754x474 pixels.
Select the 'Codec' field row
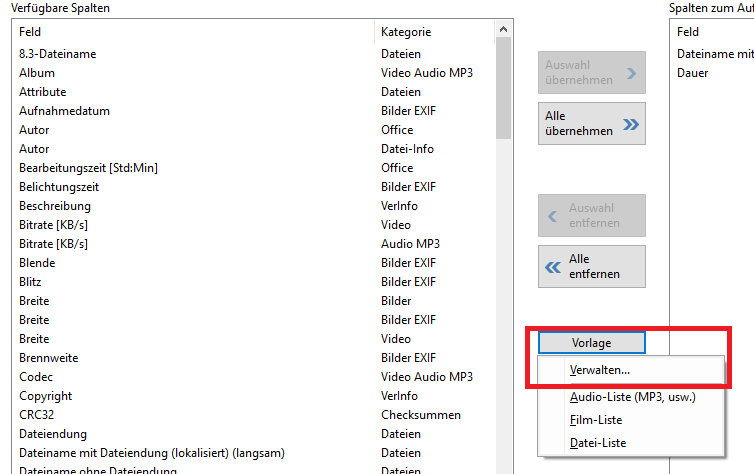click(36, 377)
